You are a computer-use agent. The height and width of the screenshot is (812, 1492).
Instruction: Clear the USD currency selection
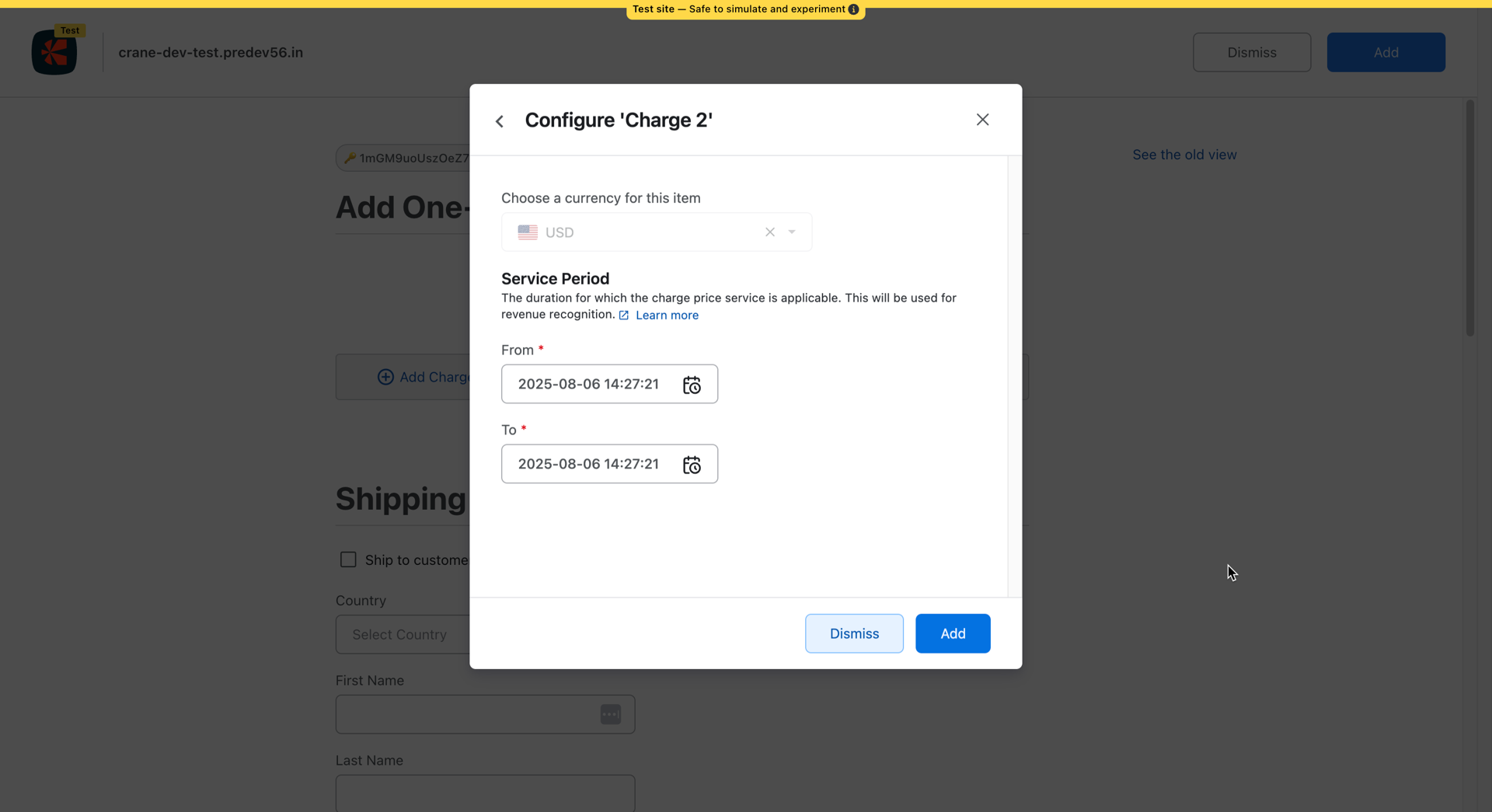(x=769, y=232)
